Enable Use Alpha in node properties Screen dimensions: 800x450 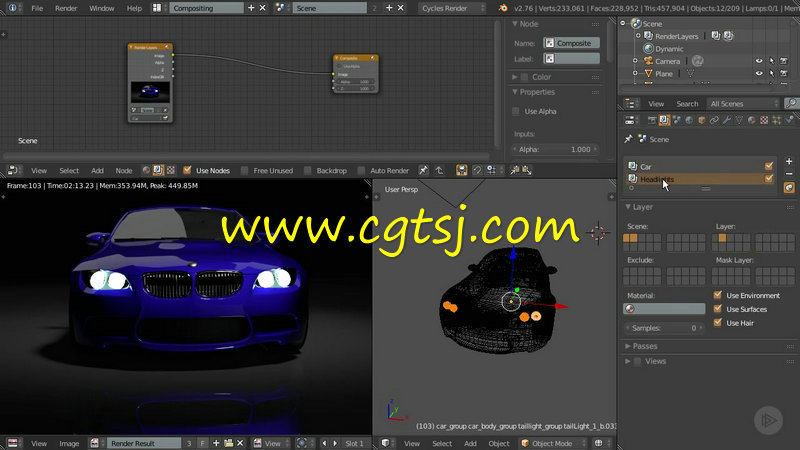tap(516, 111)
